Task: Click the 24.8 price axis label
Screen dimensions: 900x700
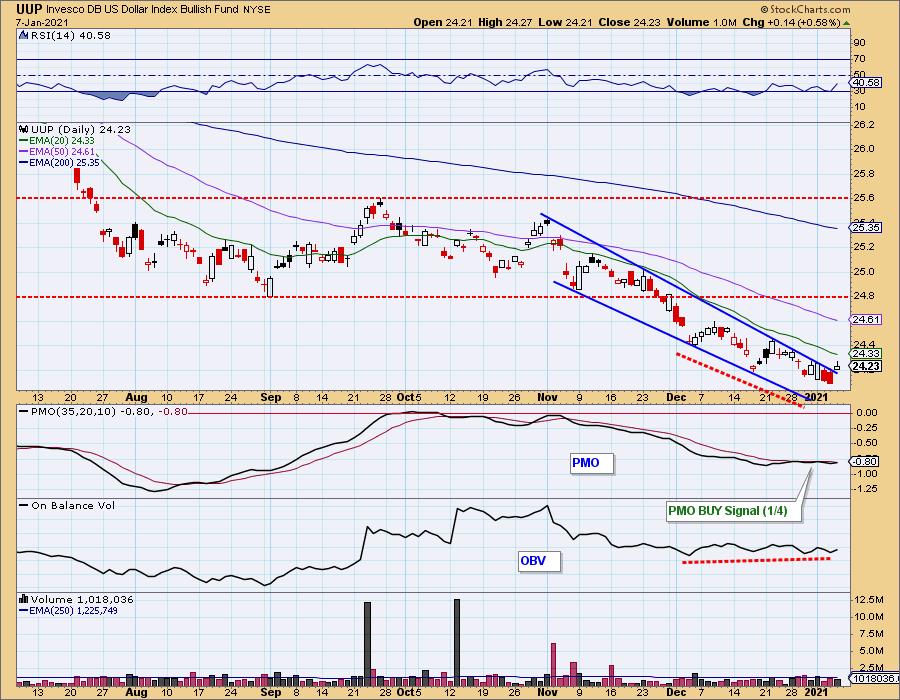Action: (x=863, y=295)
